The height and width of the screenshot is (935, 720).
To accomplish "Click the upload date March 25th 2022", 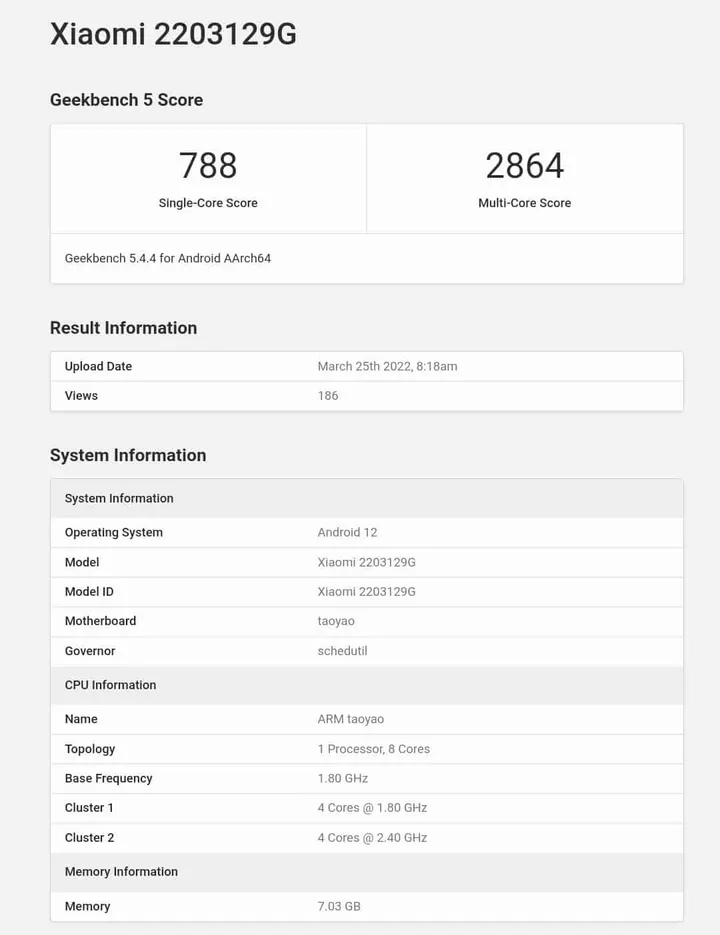I will [387, 367].
